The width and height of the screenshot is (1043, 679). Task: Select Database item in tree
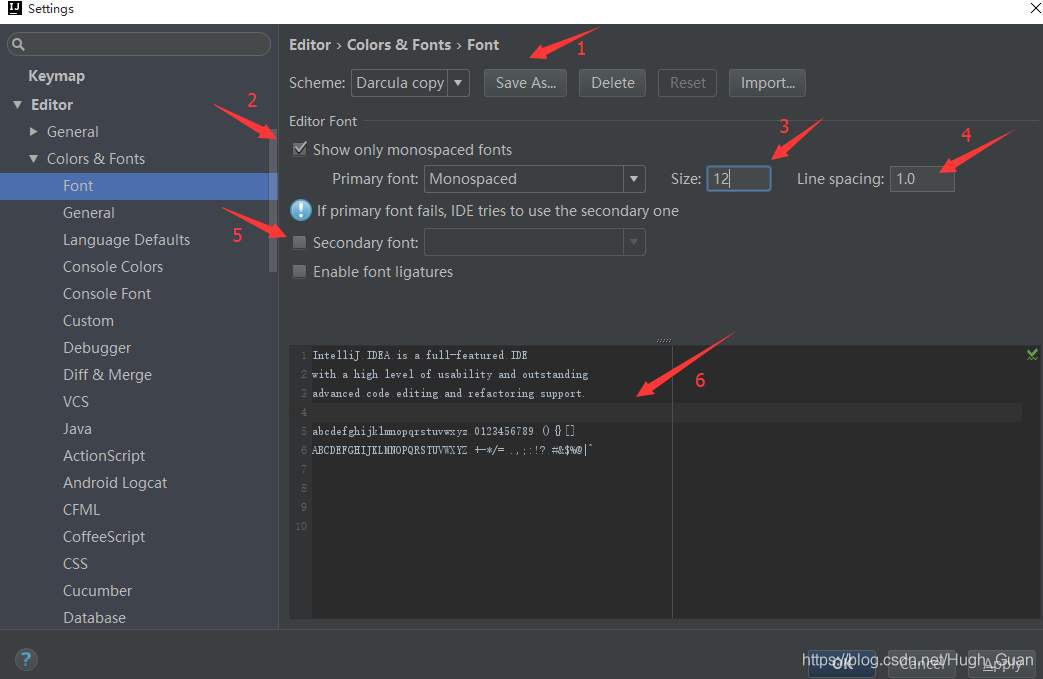pos(94,618)
